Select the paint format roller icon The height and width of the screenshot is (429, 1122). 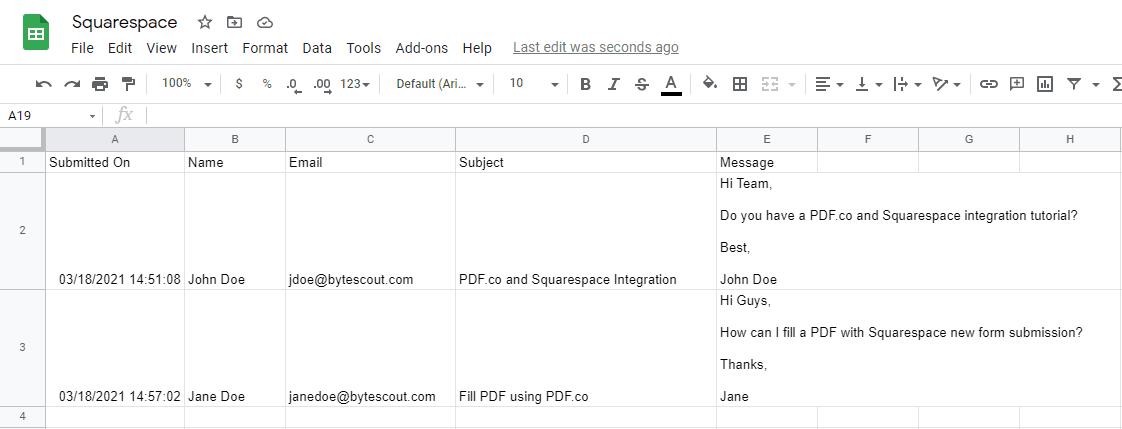pyautogui.click(x=128, y=84)
